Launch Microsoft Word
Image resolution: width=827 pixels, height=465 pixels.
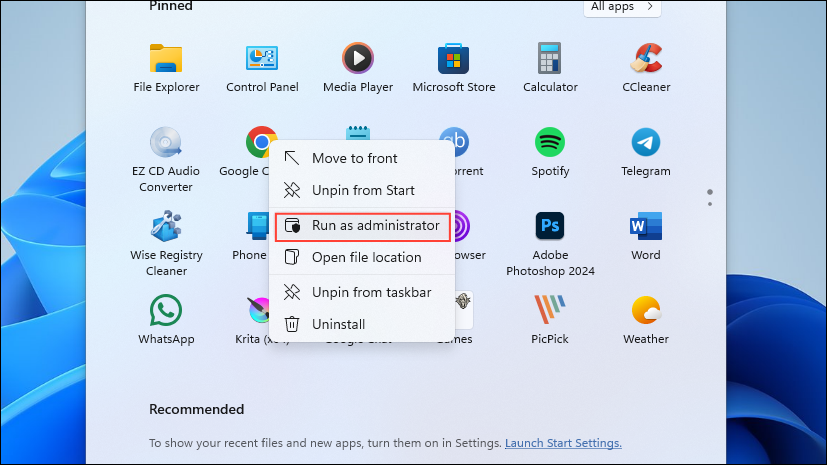646,226
